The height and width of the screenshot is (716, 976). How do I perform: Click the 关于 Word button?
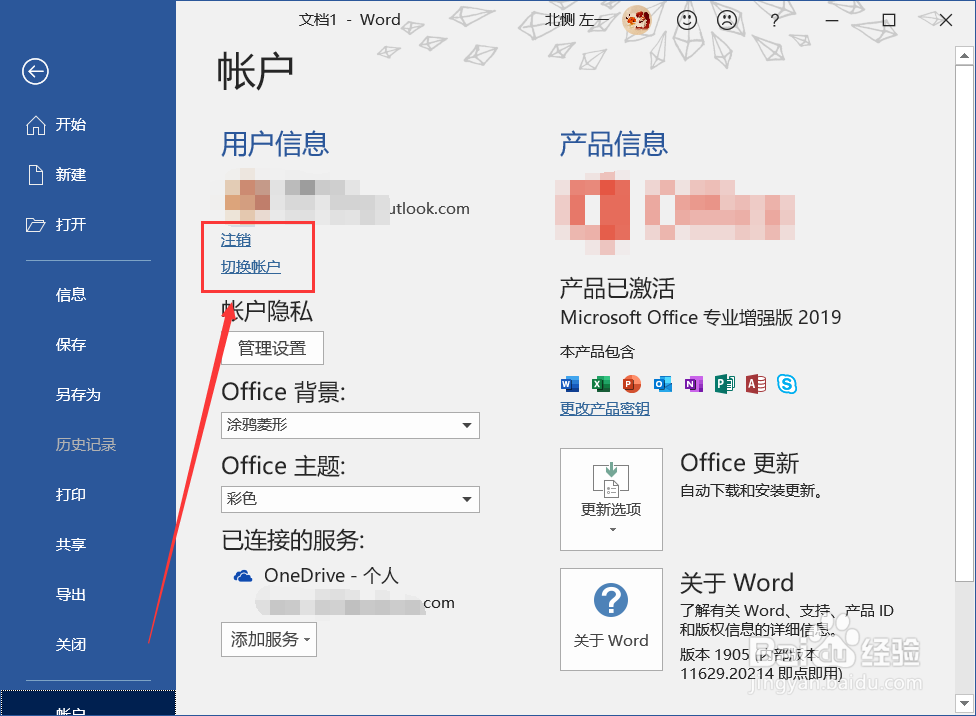pos(611,619)
